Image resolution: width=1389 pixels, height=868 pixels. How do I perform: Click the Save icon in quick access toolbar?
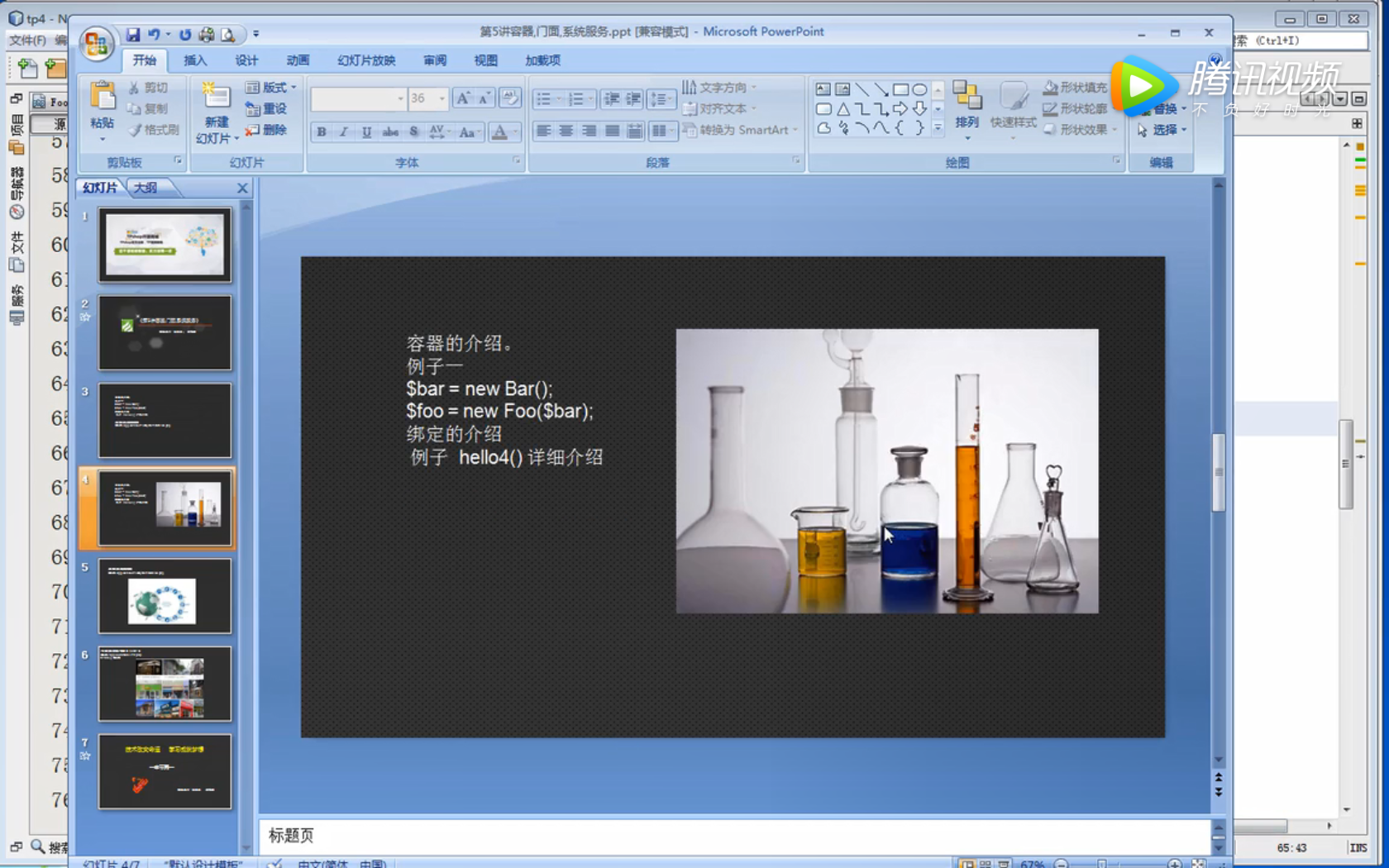tap(133, 34)
